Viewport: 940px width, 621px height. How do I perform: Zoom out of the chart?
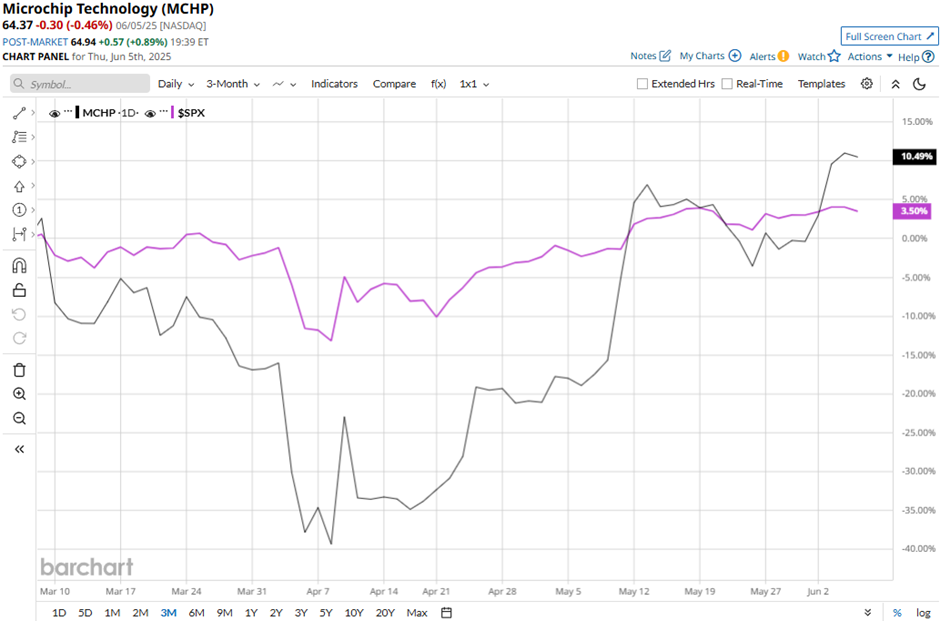19,418
